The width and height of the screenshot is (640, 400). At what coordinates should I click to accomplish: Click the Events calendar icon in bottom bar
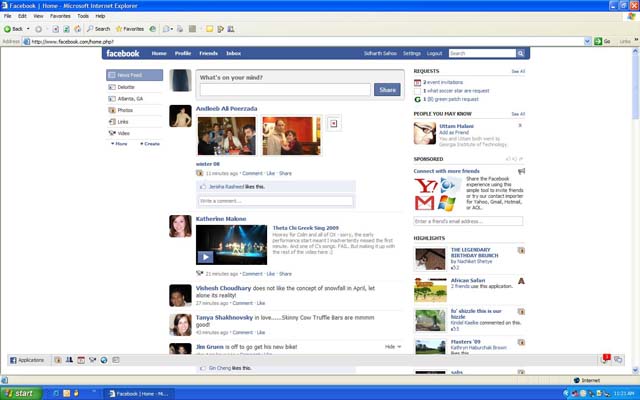coord(81,360)
